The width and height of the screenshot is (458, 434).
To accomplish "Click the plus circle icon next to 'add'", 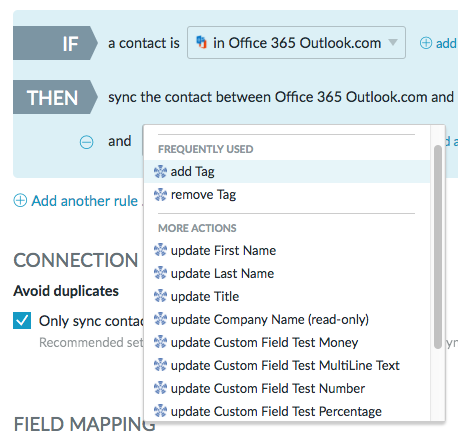I will pos(426,43).
